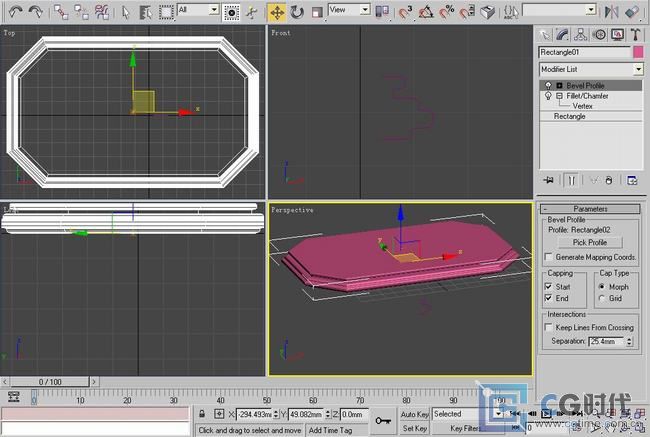The height and width of the screenshot is (437, 650).
Task: Click the Rectangular Selection Region icon
Action: (x=166, y=12)
